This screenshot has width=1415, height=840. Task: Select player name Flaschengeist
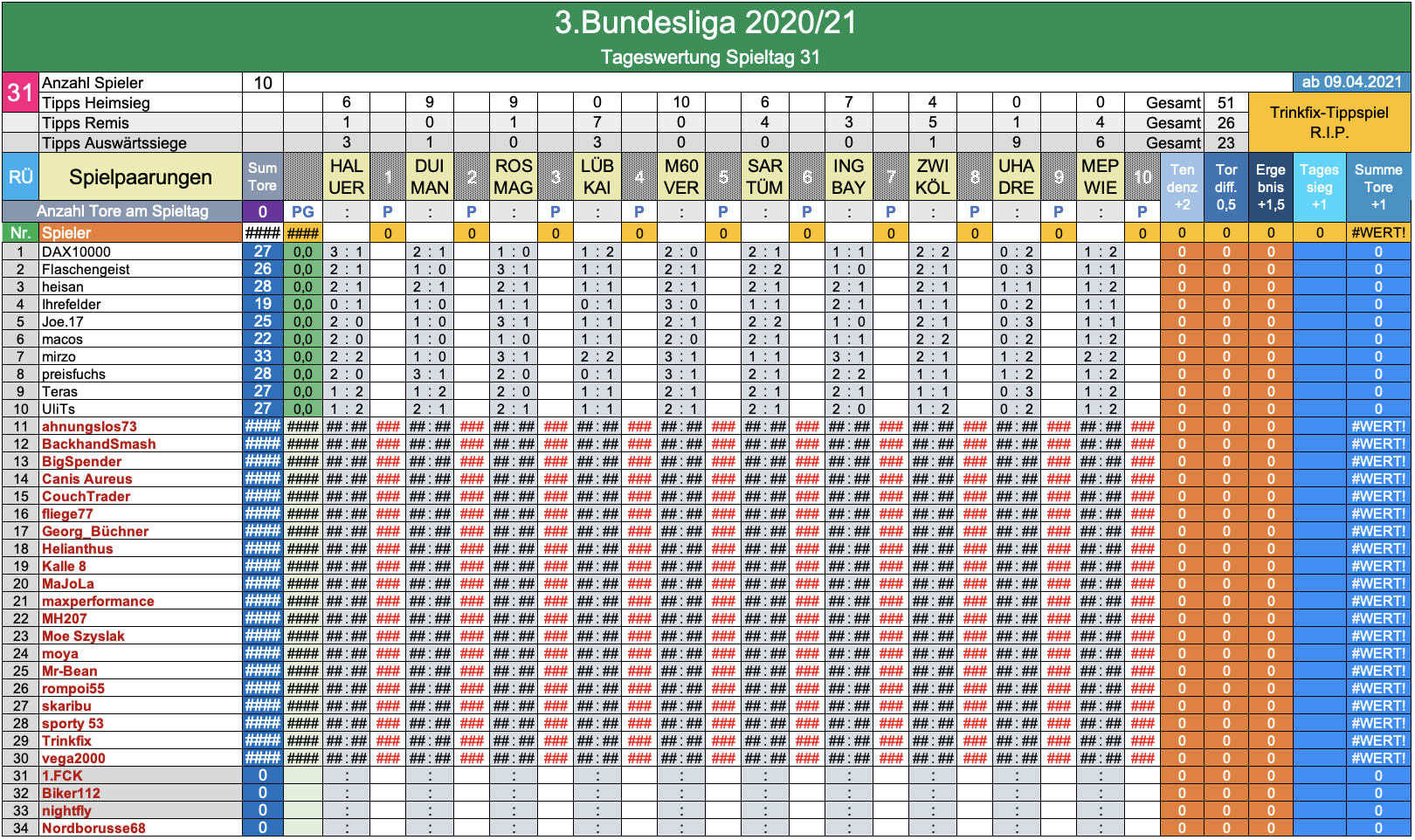tap(86, 269)
